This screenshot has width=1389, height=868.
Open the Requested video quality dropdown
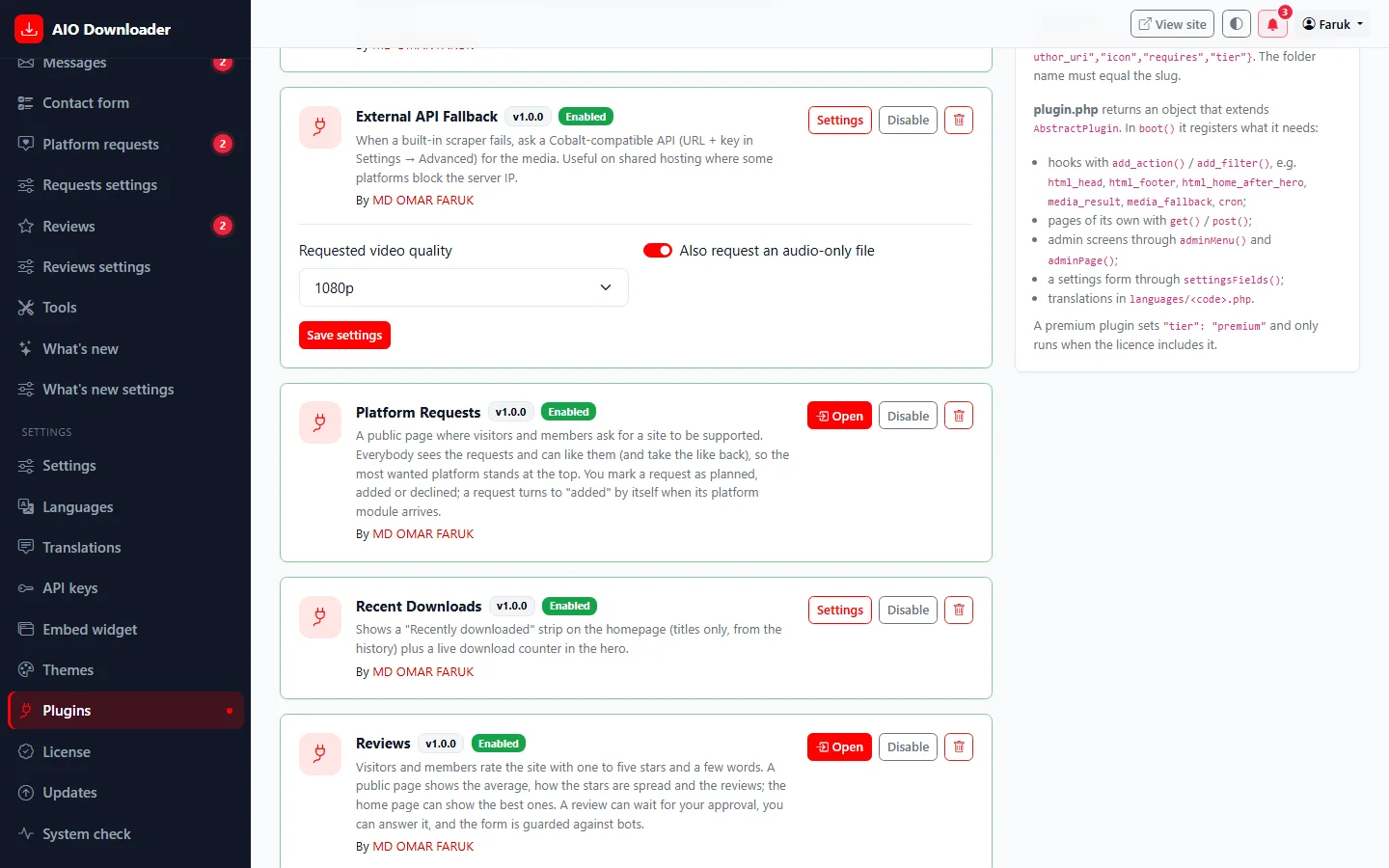coord(463,287)
